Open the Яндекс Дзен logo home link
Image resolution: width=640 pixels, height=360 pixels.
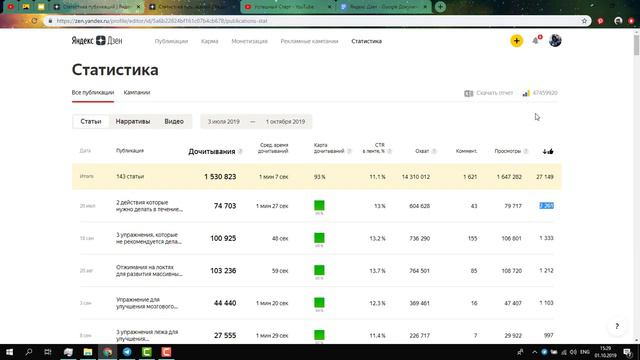pos(97,40)
